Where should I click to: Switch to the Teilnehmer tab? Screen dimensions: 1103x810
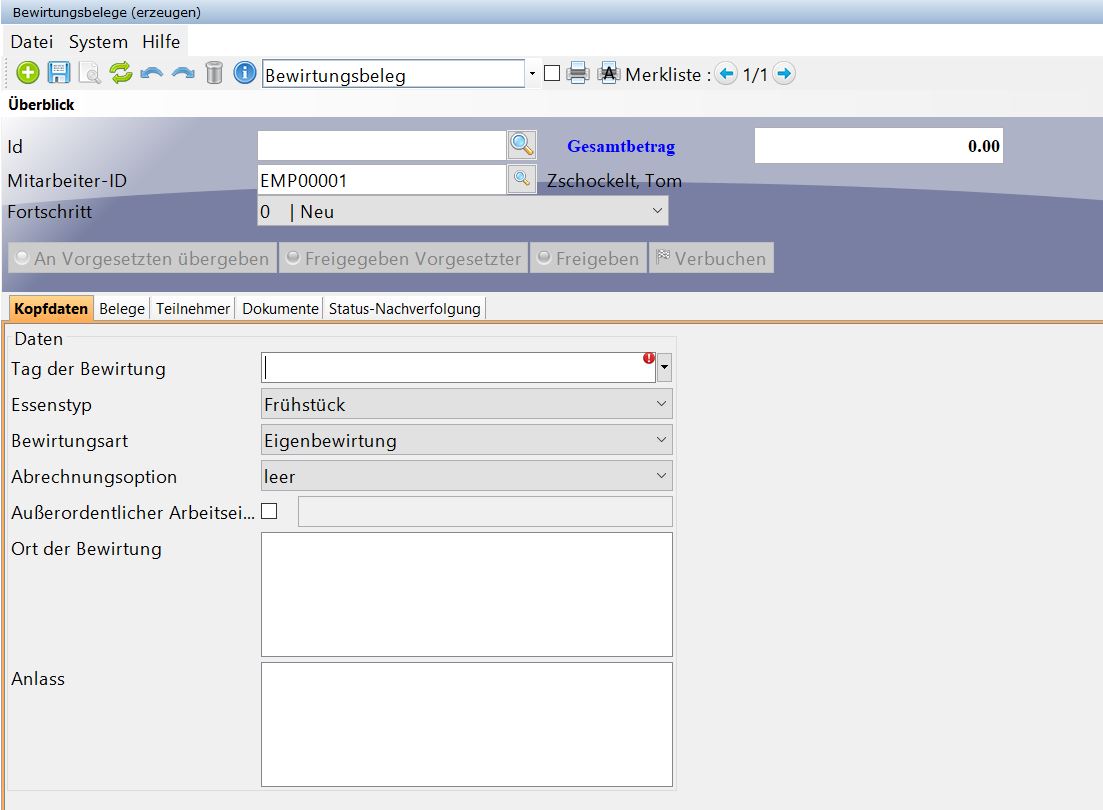tap(193, 309)
